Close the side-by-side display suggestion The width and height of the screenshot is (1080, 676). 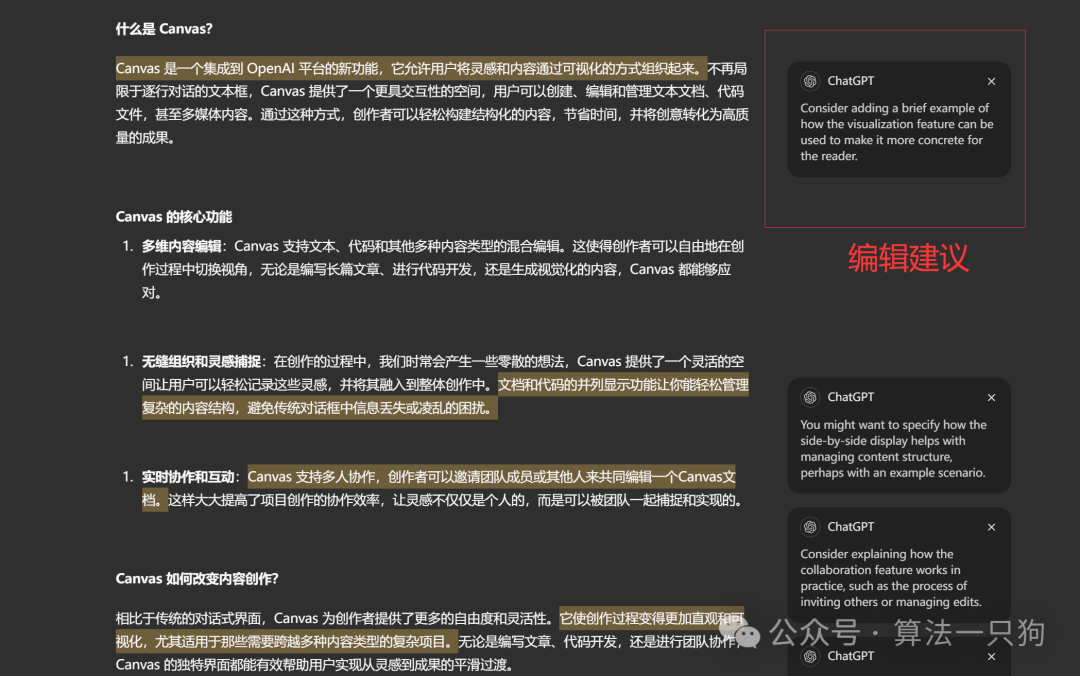(x=991, y=397)
